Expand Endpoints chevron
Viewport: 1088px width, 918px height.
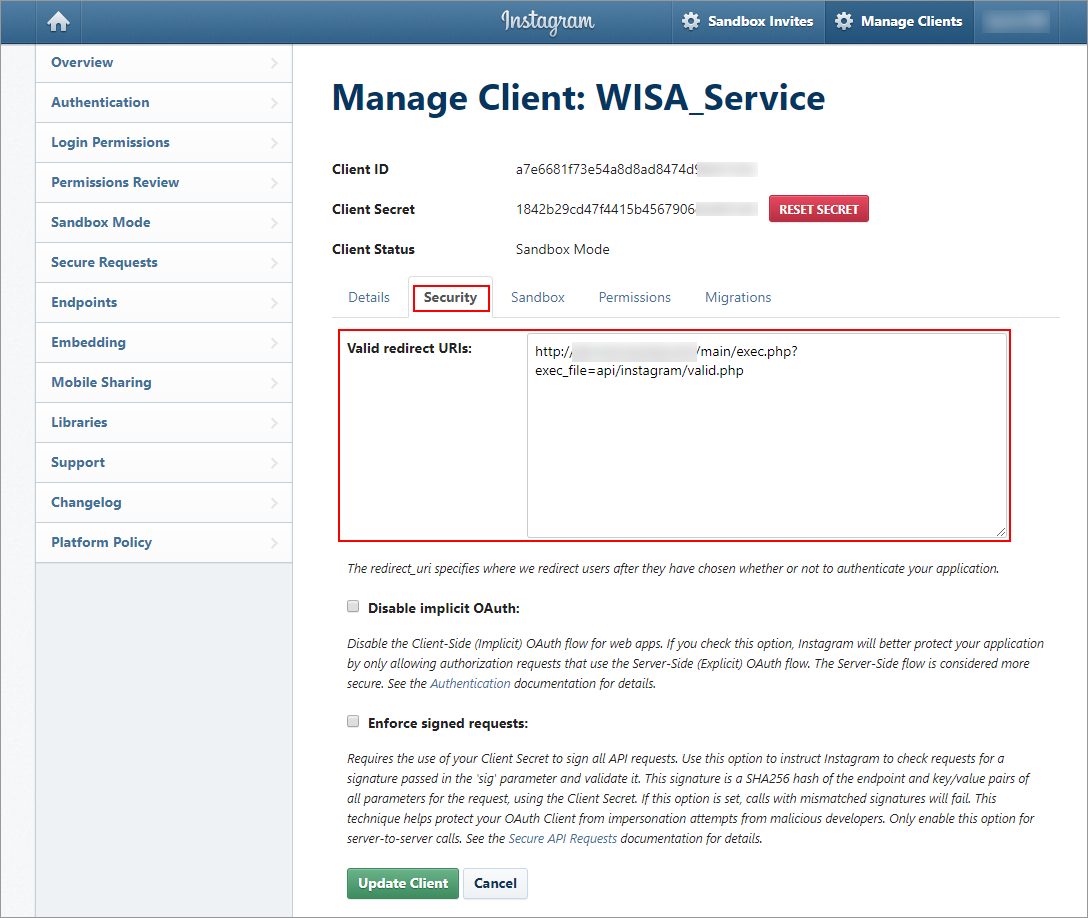pos(274,303)
